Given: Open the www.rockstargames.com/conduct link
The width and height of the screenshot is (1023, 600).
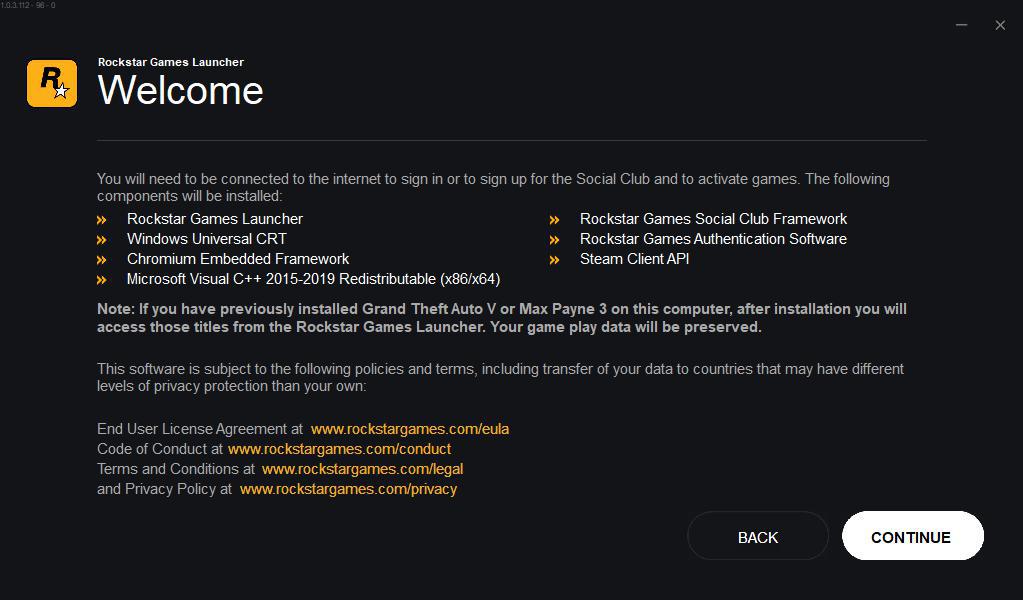Looking at the screenshot, I should click(x=339, y=449).
